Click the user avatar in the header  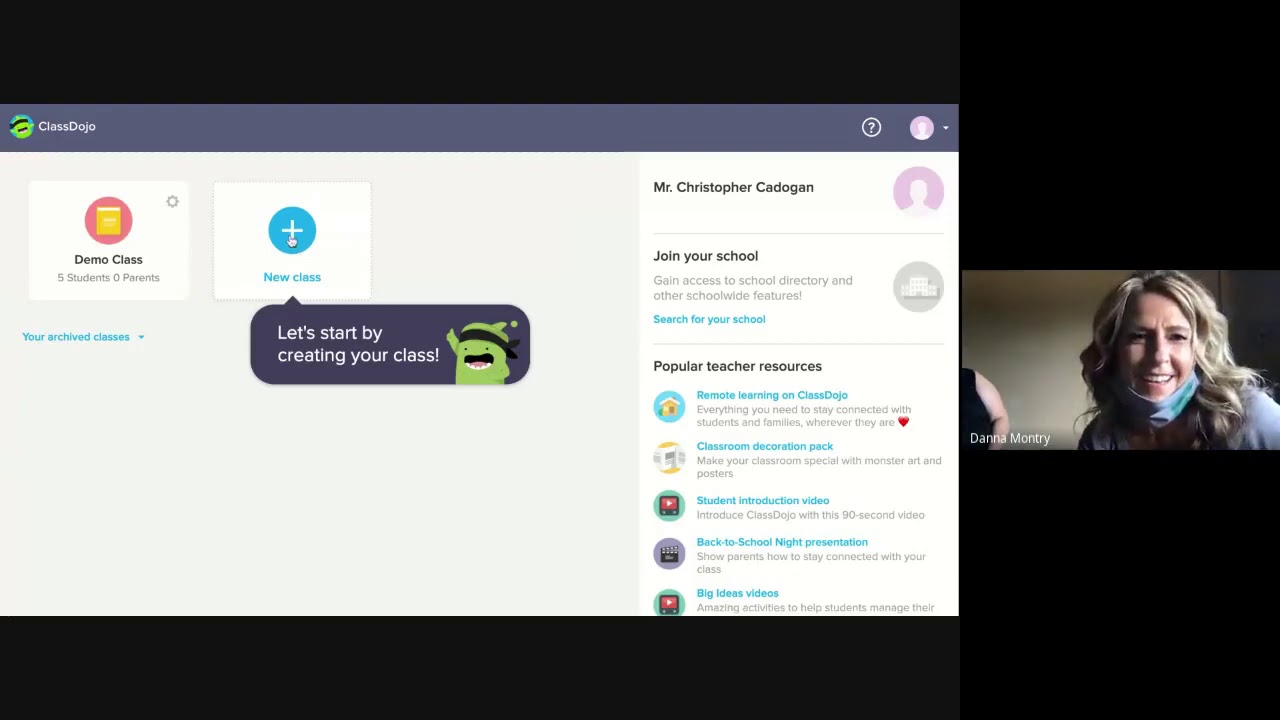pyautogui.click(x=921, y=128)
